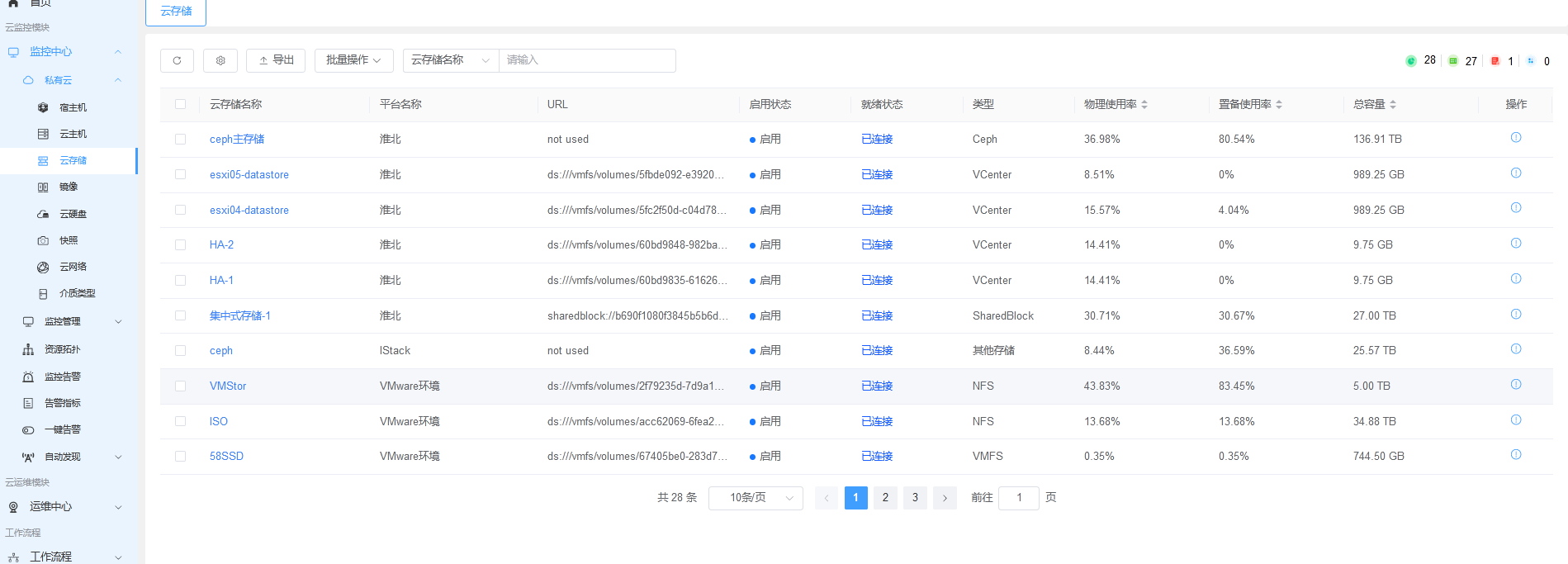1568x564 pixels.
Task: Click info icon for VMStor row
Action: click(1516, 385)
